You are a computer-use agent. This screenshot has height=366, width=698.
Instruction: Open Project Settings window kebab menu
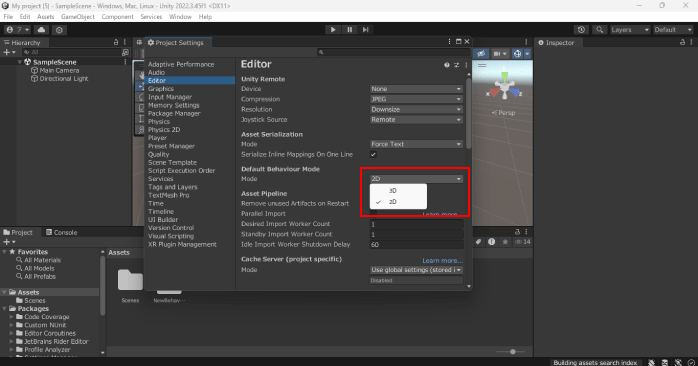449,41
